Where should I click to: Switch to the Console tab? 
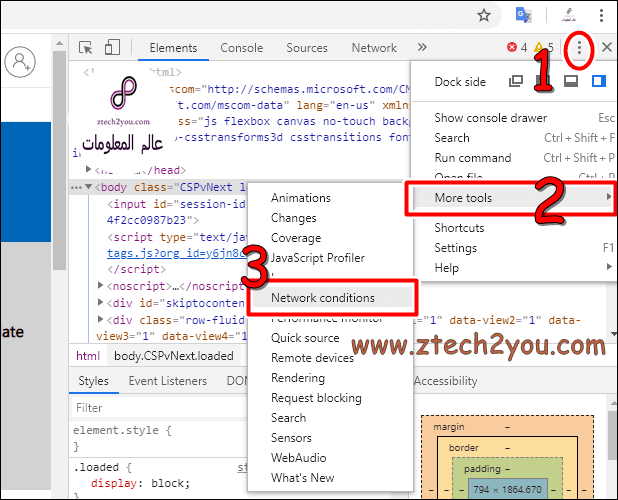pos(242,48)
